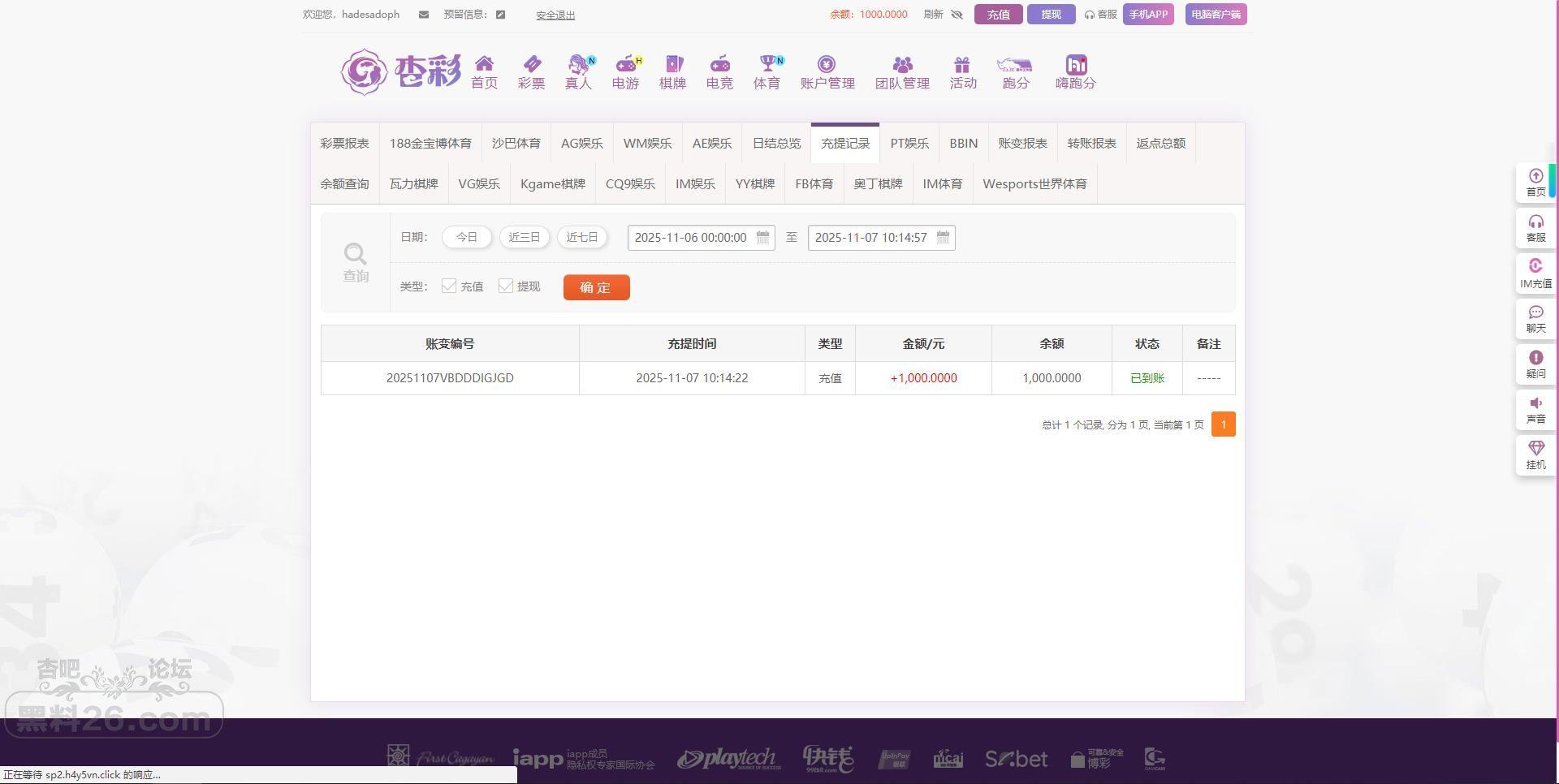Hide the balance with the eye icon

957,15
